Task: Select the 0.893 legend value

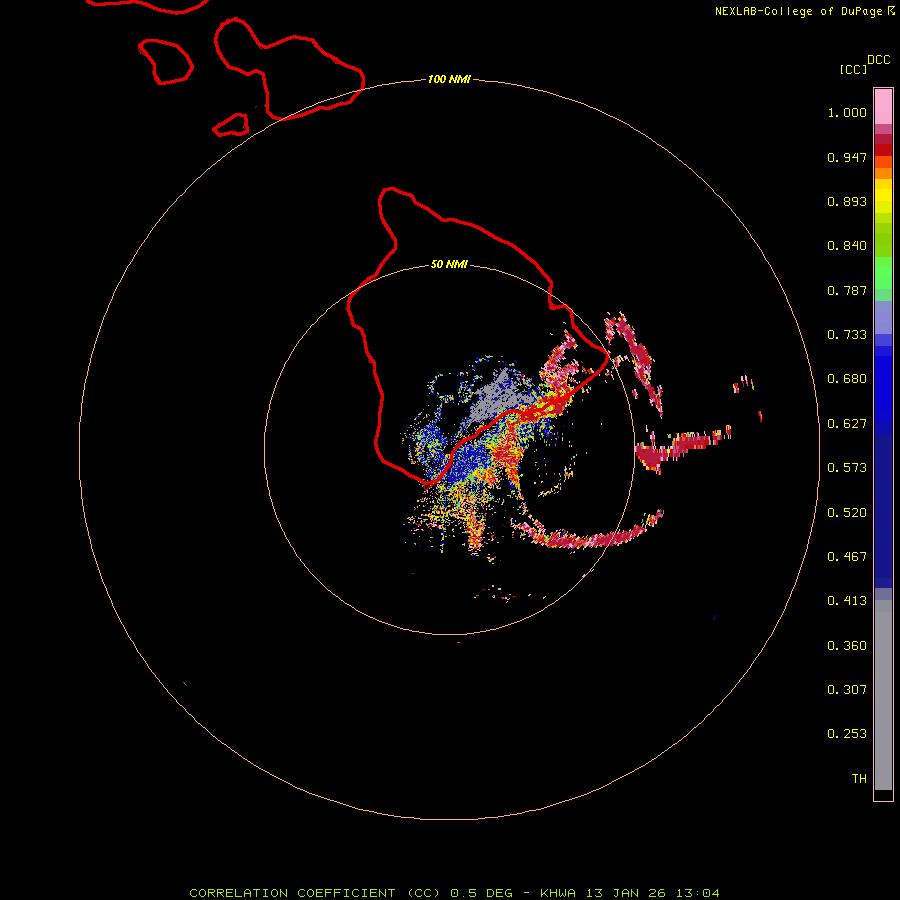Action: click(x=847, y=201)
